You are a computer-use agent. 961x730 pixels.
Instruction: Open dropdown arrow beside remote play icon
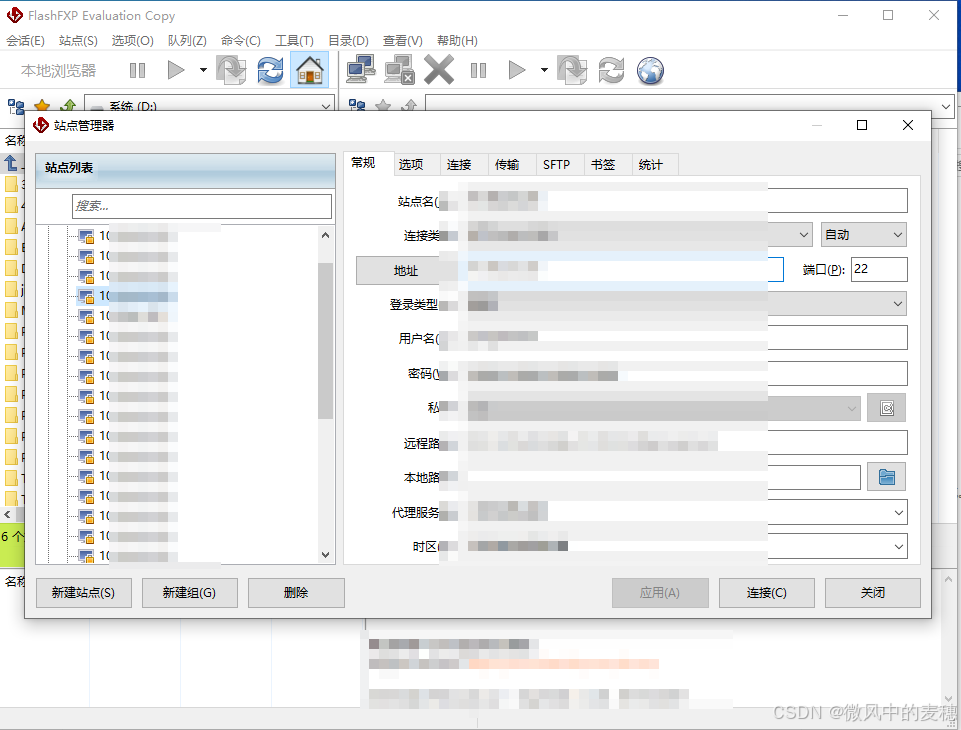click(544, 70)
